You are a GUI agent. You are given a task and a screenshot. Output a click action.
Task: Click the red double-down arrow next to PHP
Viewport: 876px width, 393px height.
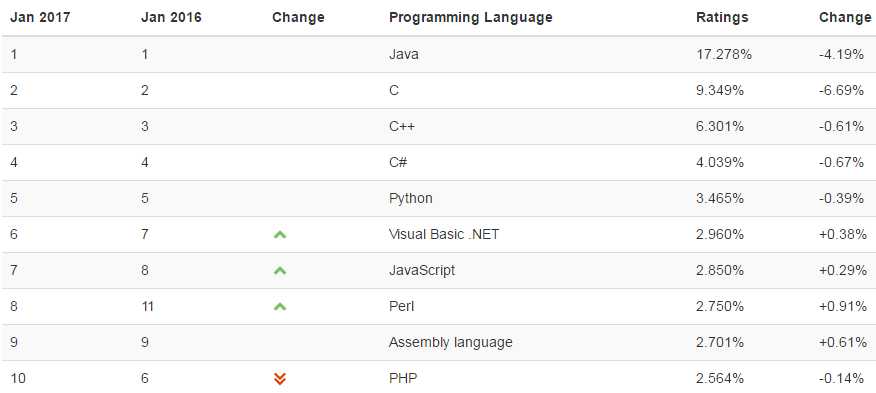[x=280, y=379]
